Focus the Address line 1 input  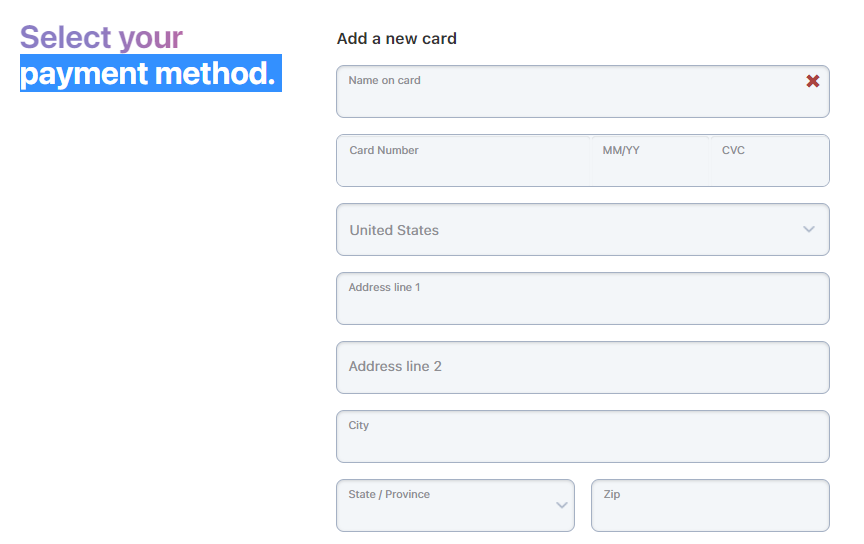point(582,305)
